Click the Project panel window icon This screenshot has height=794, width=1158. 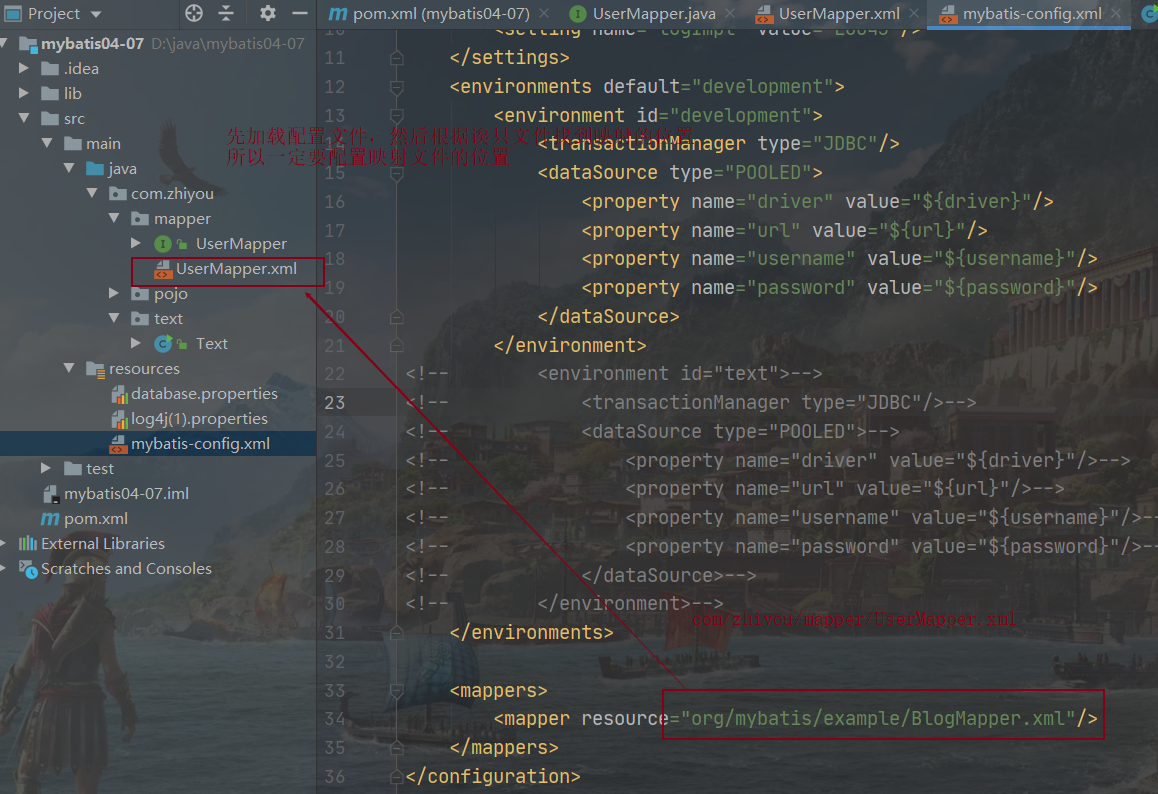click(x=13, y=13)
